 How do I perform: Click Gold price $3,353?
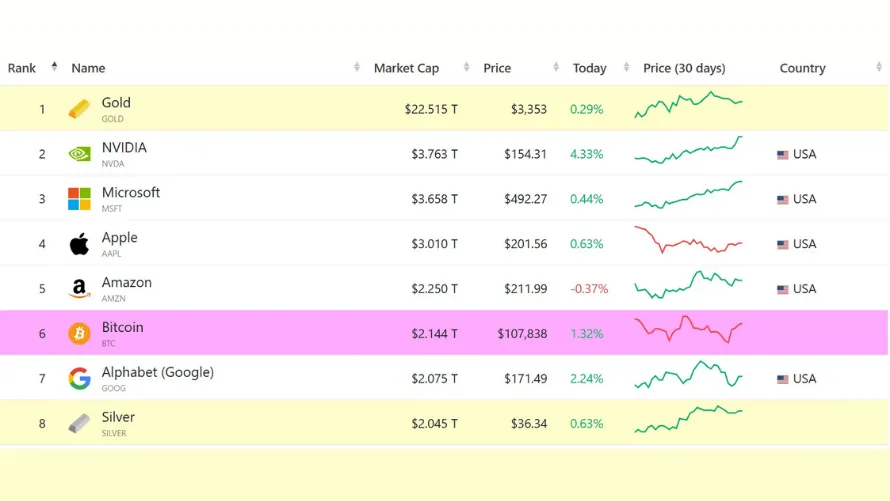[x=528, y=109]
